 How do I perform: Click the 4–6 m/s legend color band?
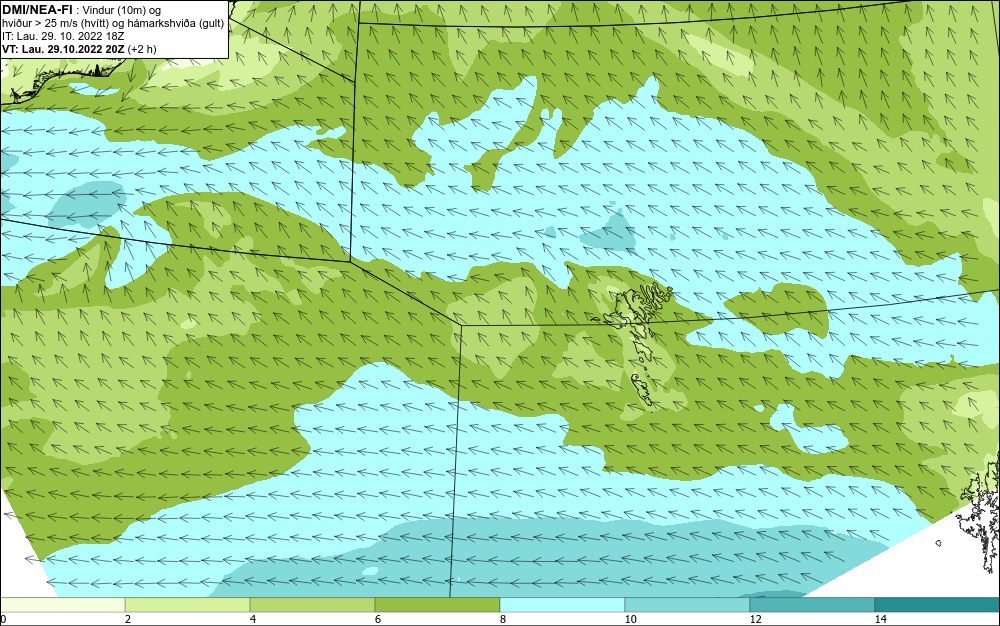(312, 605)
